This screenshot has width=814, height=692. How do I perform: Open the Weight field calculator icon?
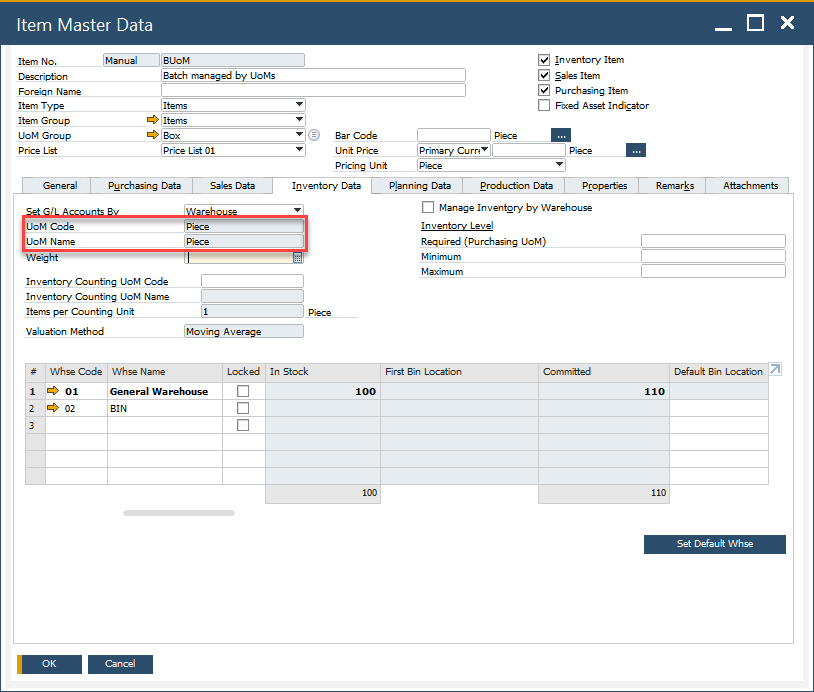(297, 258)
